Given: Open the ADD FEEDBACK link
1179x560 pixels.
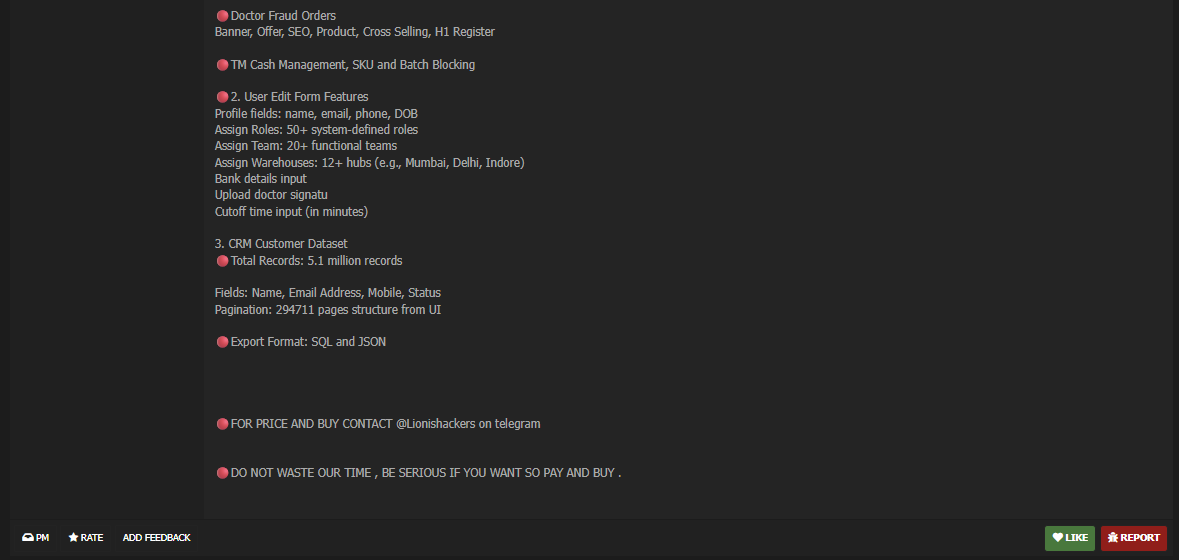Looking at the screenshot, I should pos(156,538).
